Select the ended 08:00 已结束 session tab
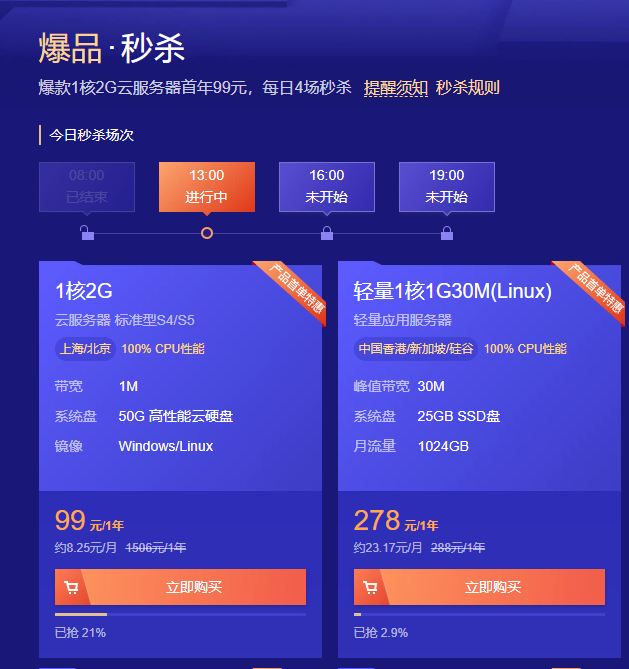Image resolution: width=629 pixels, height=669 pixels. point(87,187)
